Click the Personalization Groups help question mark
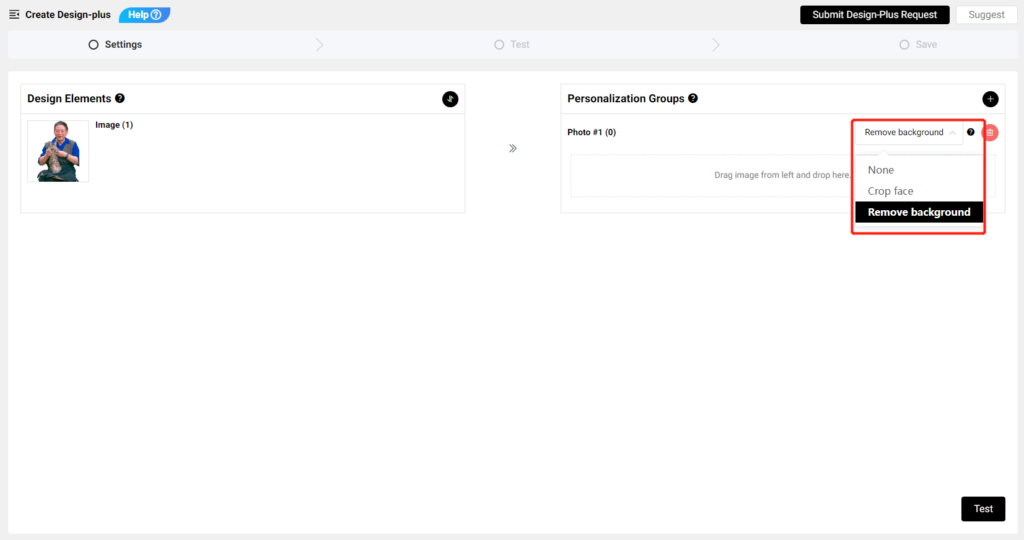 [x=693, y=98]
